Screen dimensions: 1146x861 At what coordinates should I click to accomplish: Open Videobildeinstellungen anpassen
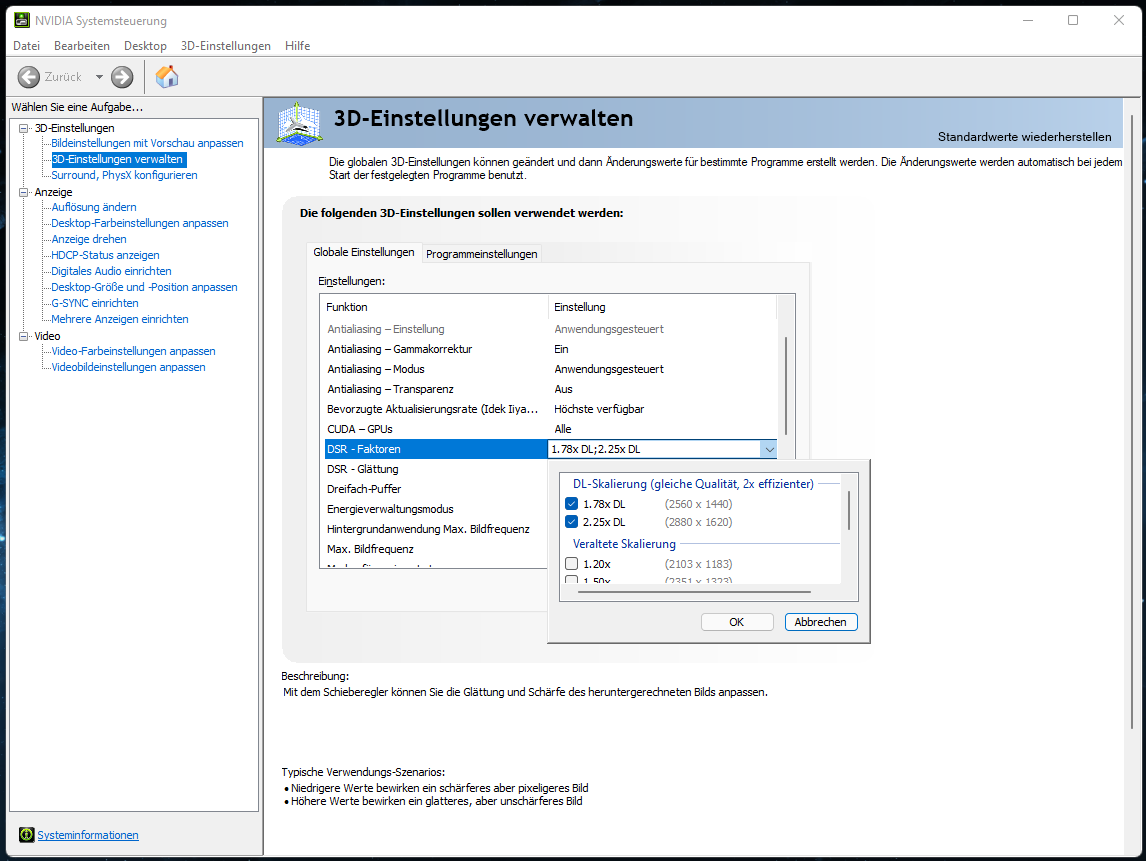(128, 368)
